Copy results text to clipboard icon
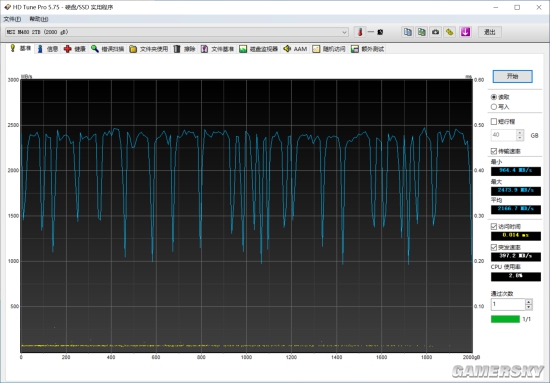This screenshot has width=550, height=383. (x=408, y=32)
